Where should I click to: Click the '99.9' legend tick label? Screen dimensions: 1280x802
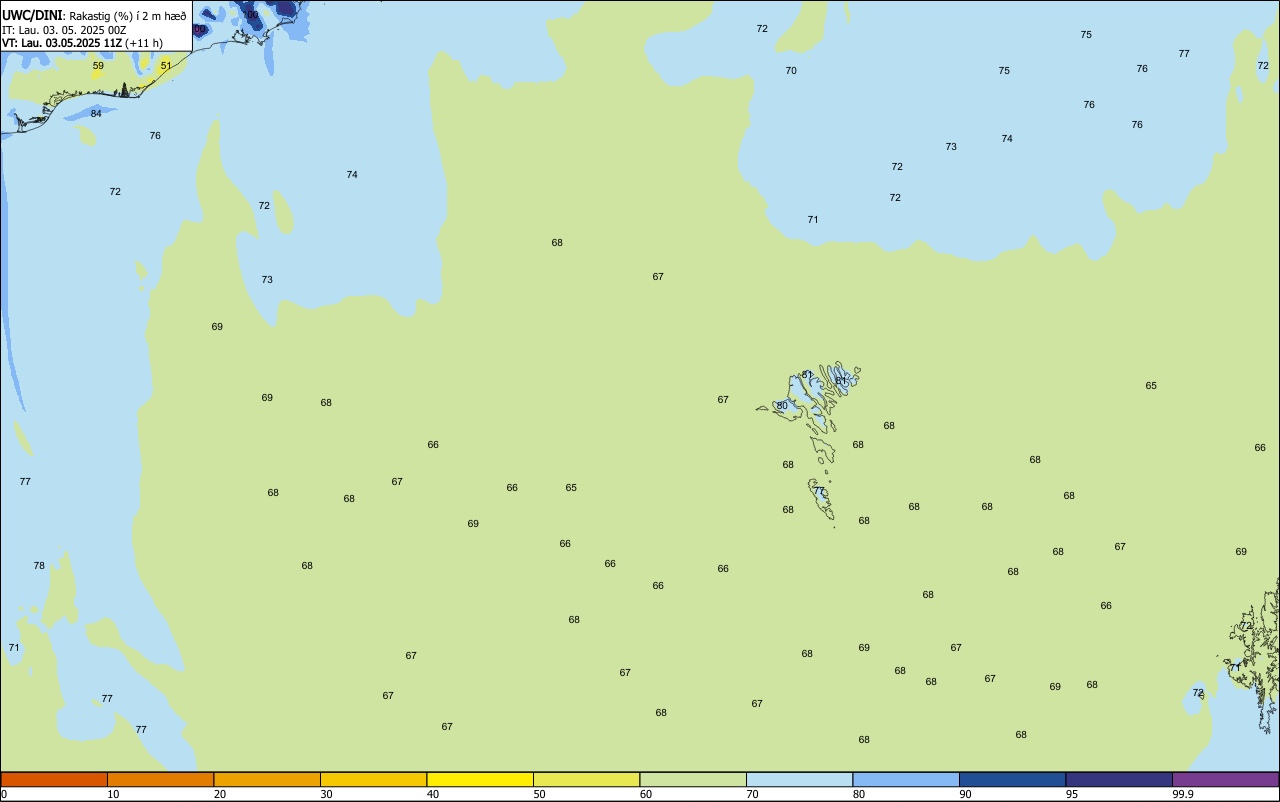click(1184, 794)
